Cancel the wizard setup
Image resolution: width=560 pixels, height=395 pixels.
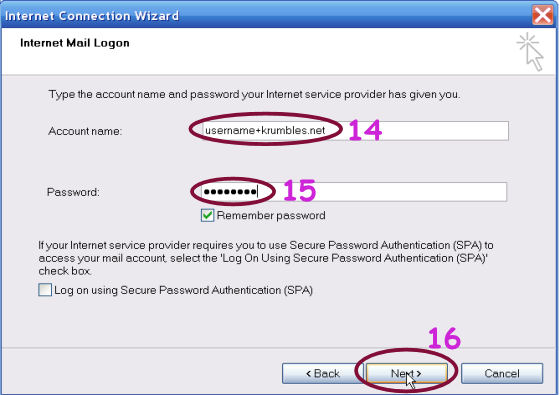coord(502,374)
